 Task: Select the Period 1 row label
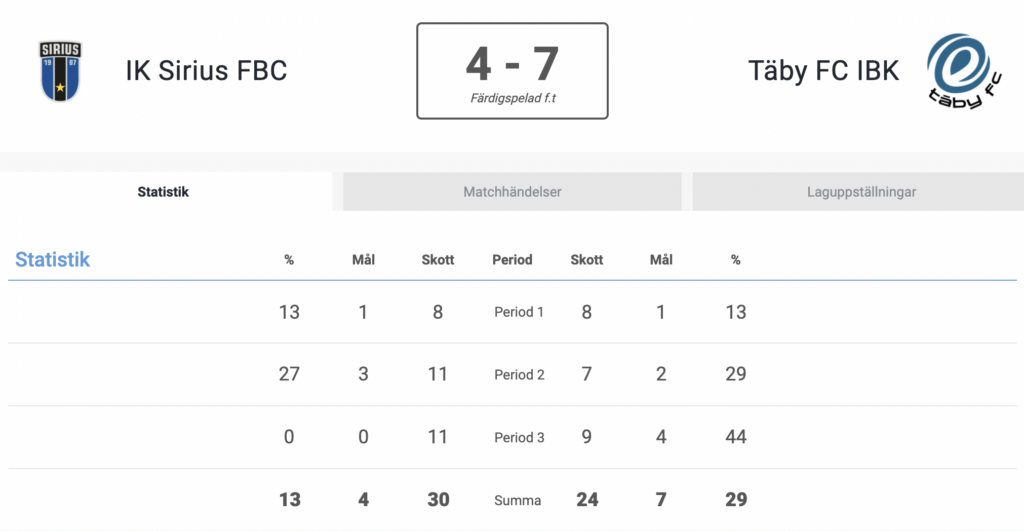click(519, 312)
